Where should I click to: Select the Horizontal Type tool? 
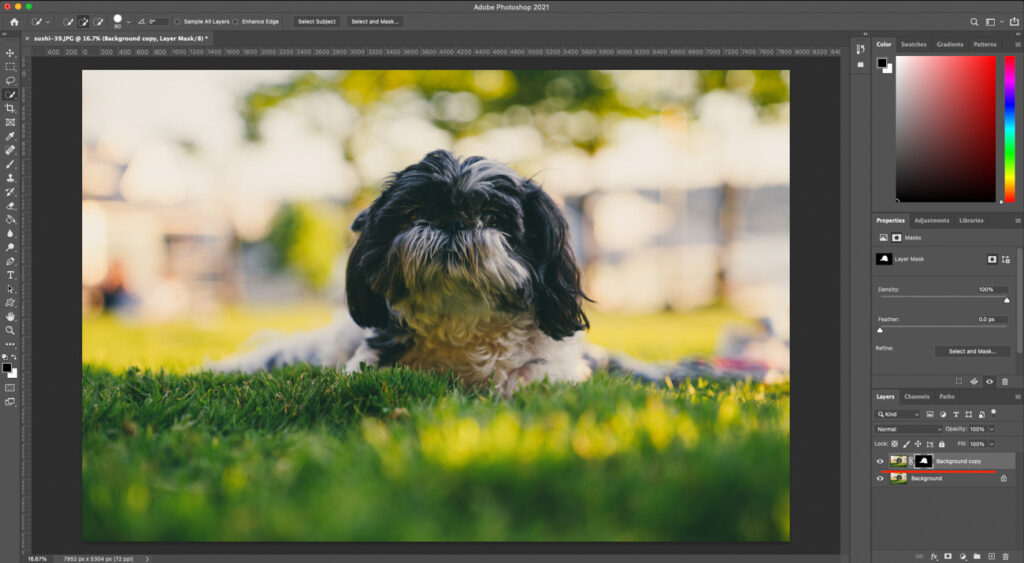10,275
